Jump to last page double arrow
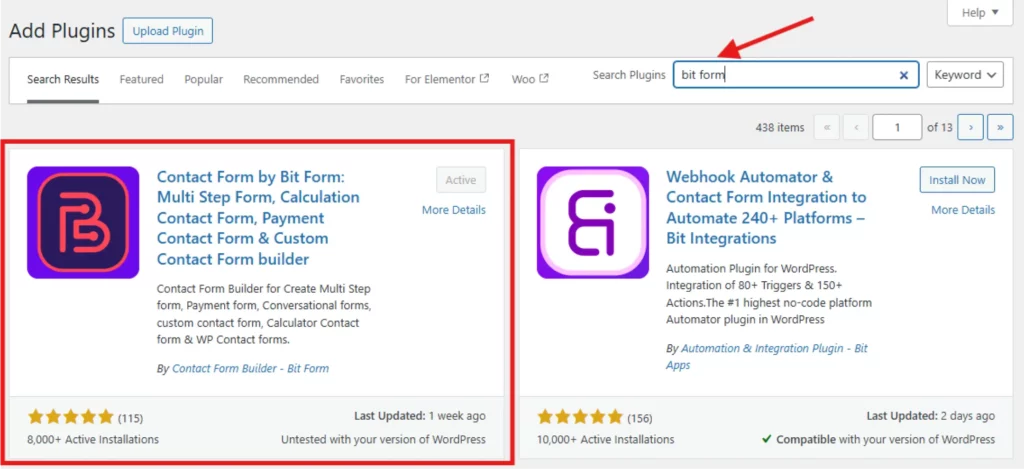1024x469 pixels. (1000, 127)
